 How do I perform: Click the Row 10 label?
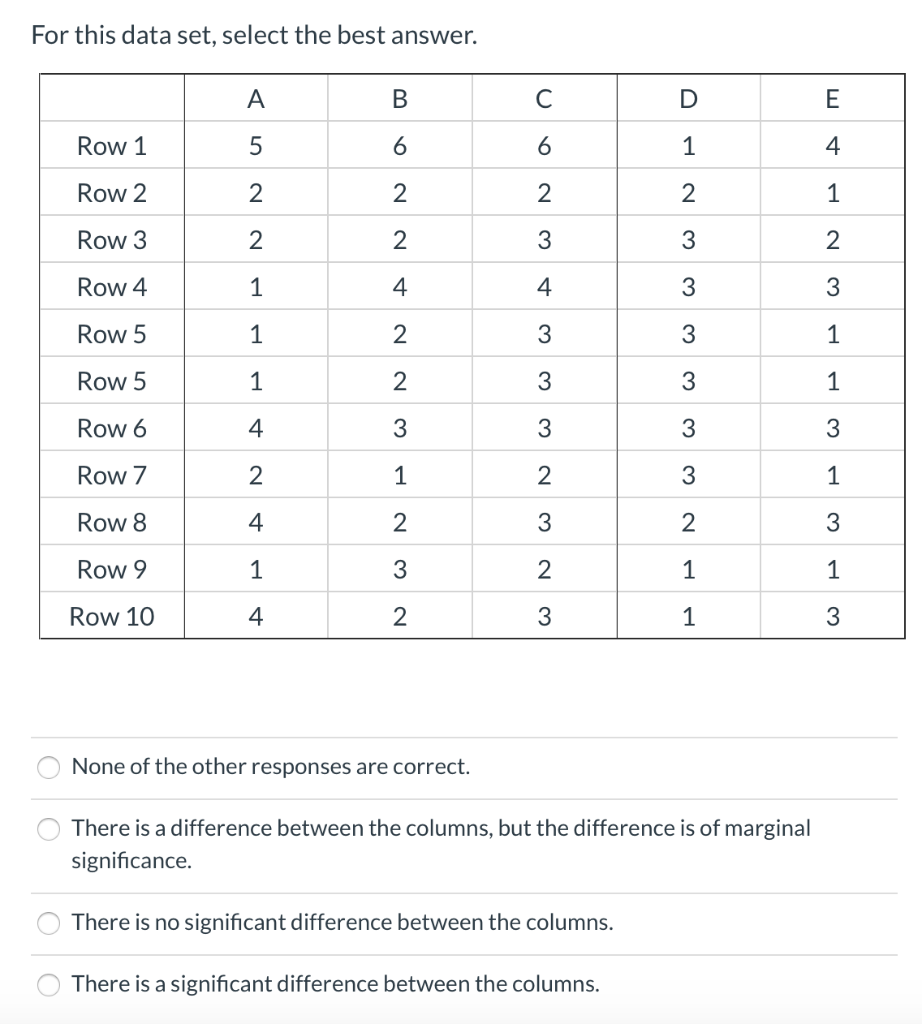[110, 617]
